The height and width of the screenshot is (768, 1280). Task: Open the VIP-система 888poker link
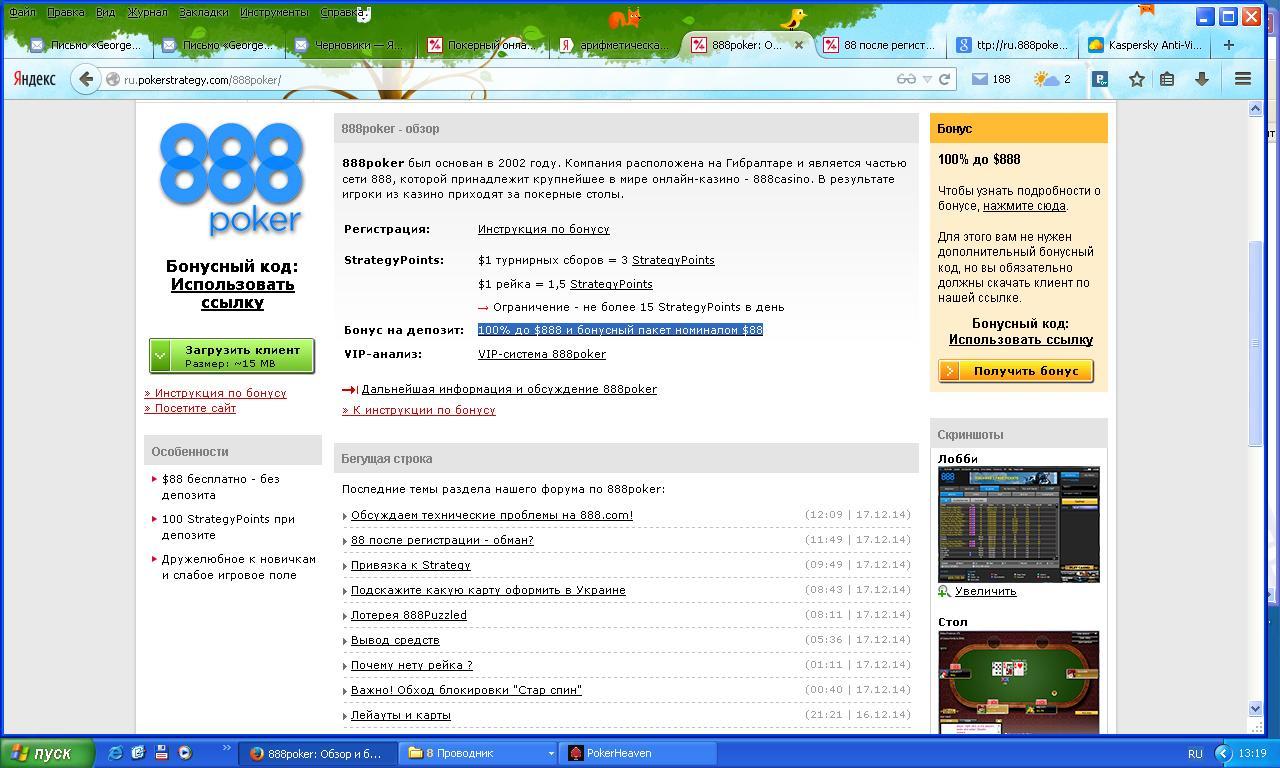[x=542, y=354]
